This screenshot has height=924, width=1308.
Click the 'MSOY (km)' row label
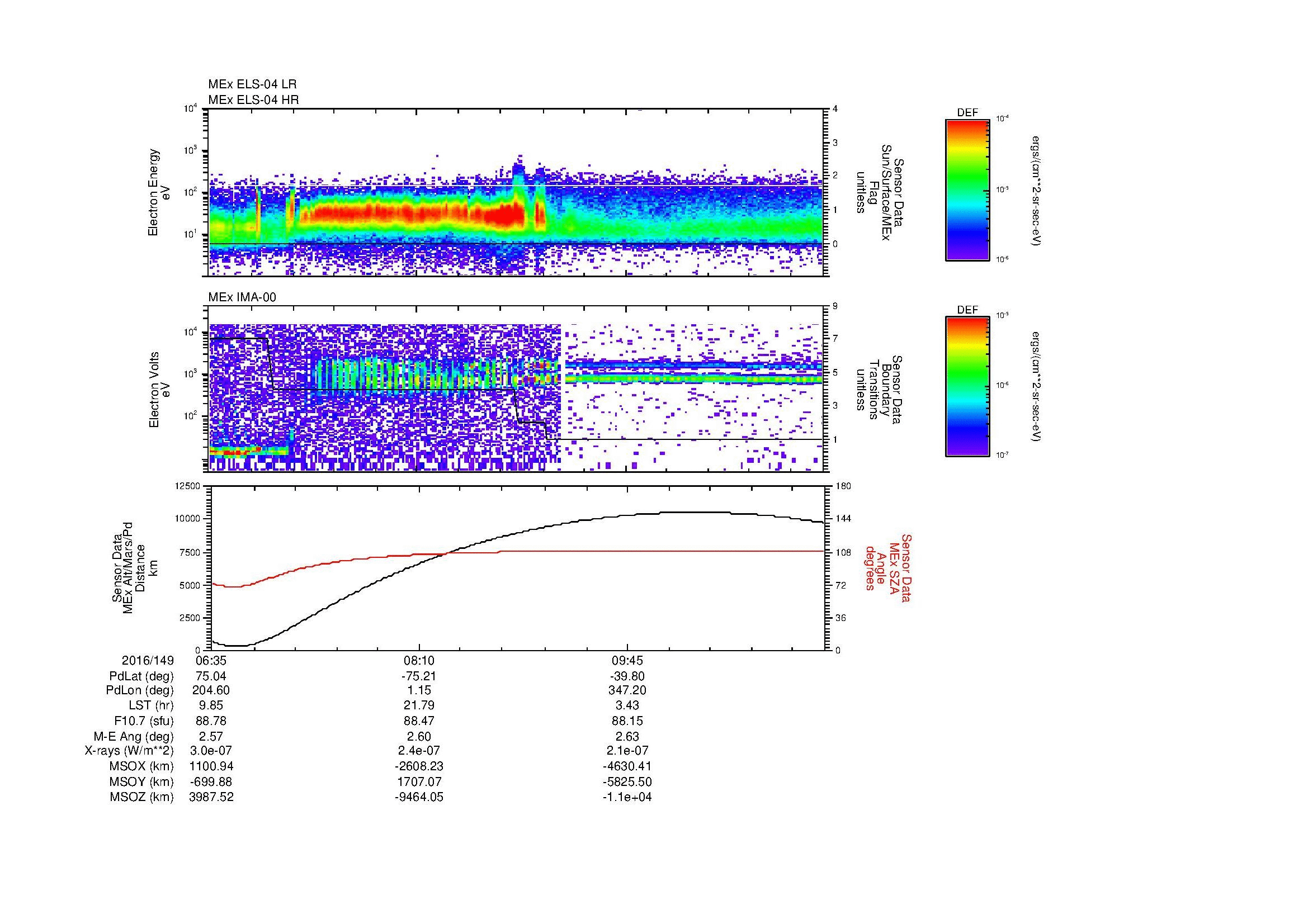[x=141, y=781]
